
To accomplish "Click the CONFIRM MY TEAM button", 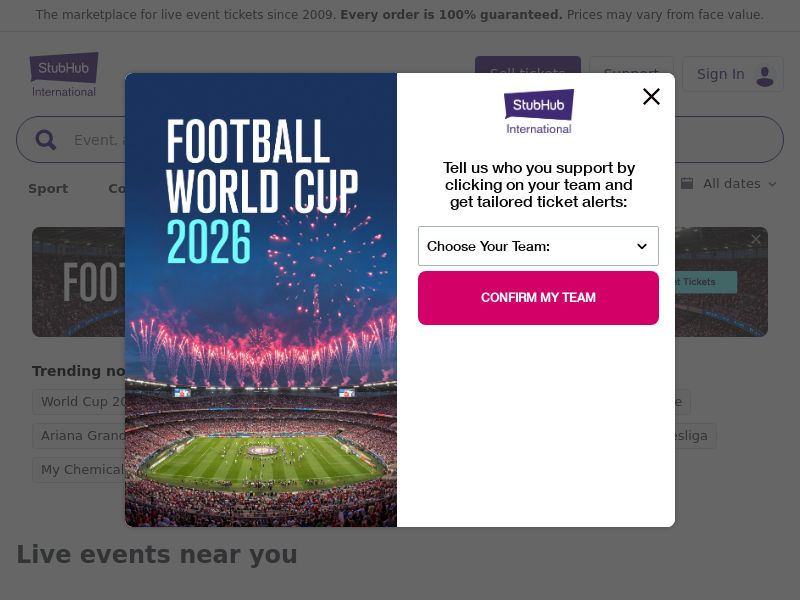I will click(x=539, y=297).
